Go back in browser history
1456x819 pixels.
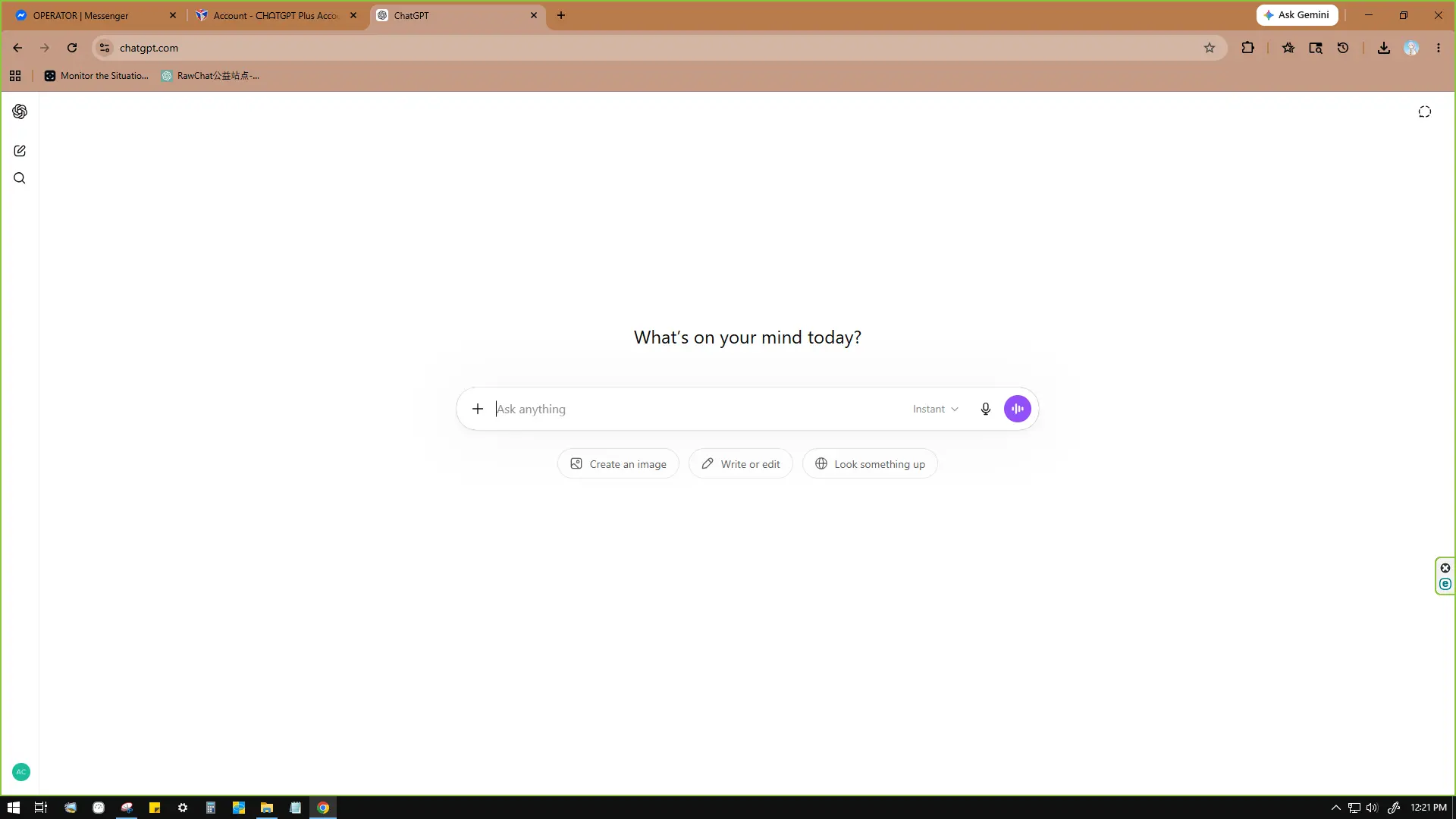17,48
